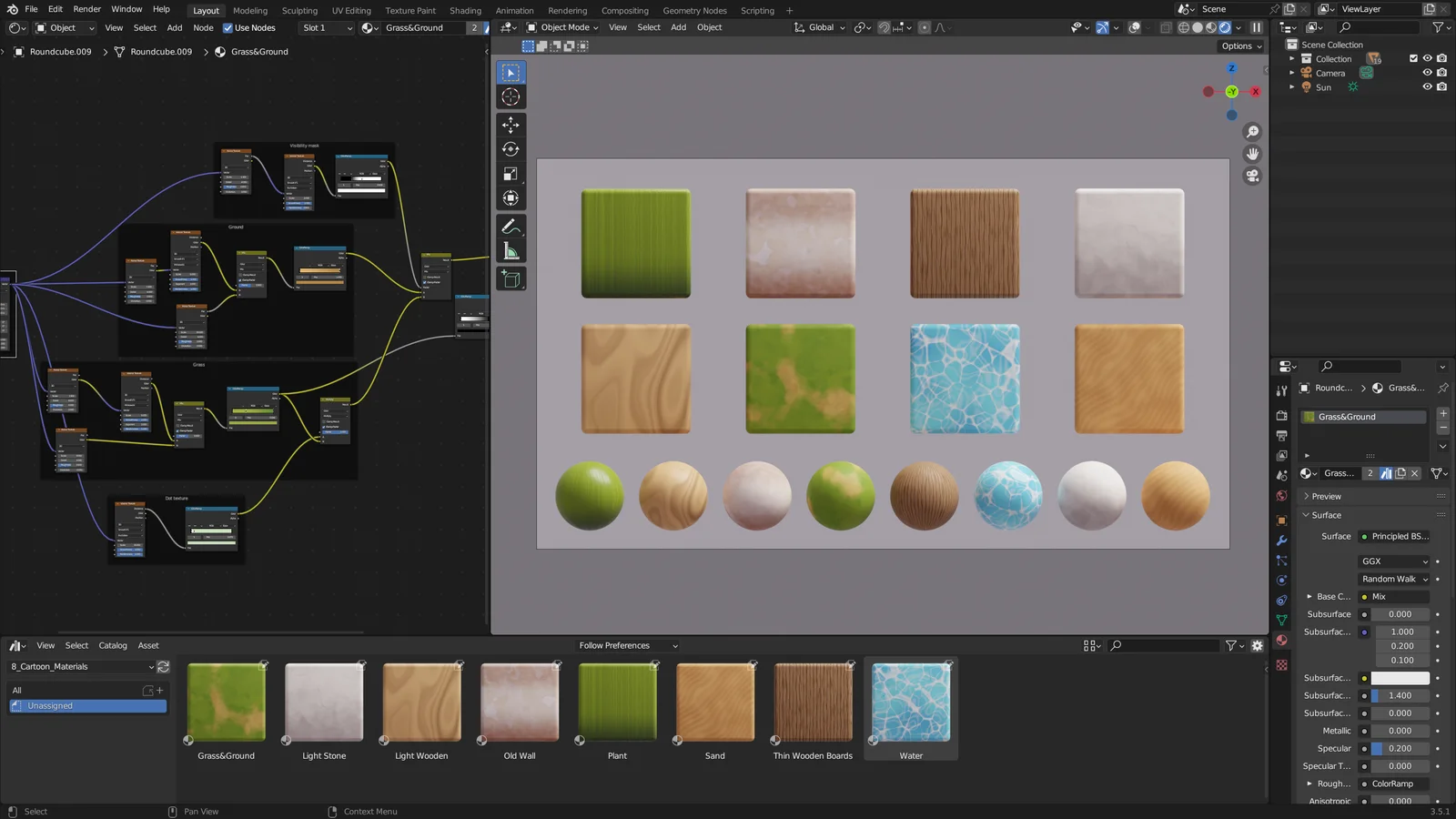Add a new material slot with plus button

tap(1442, 411)
